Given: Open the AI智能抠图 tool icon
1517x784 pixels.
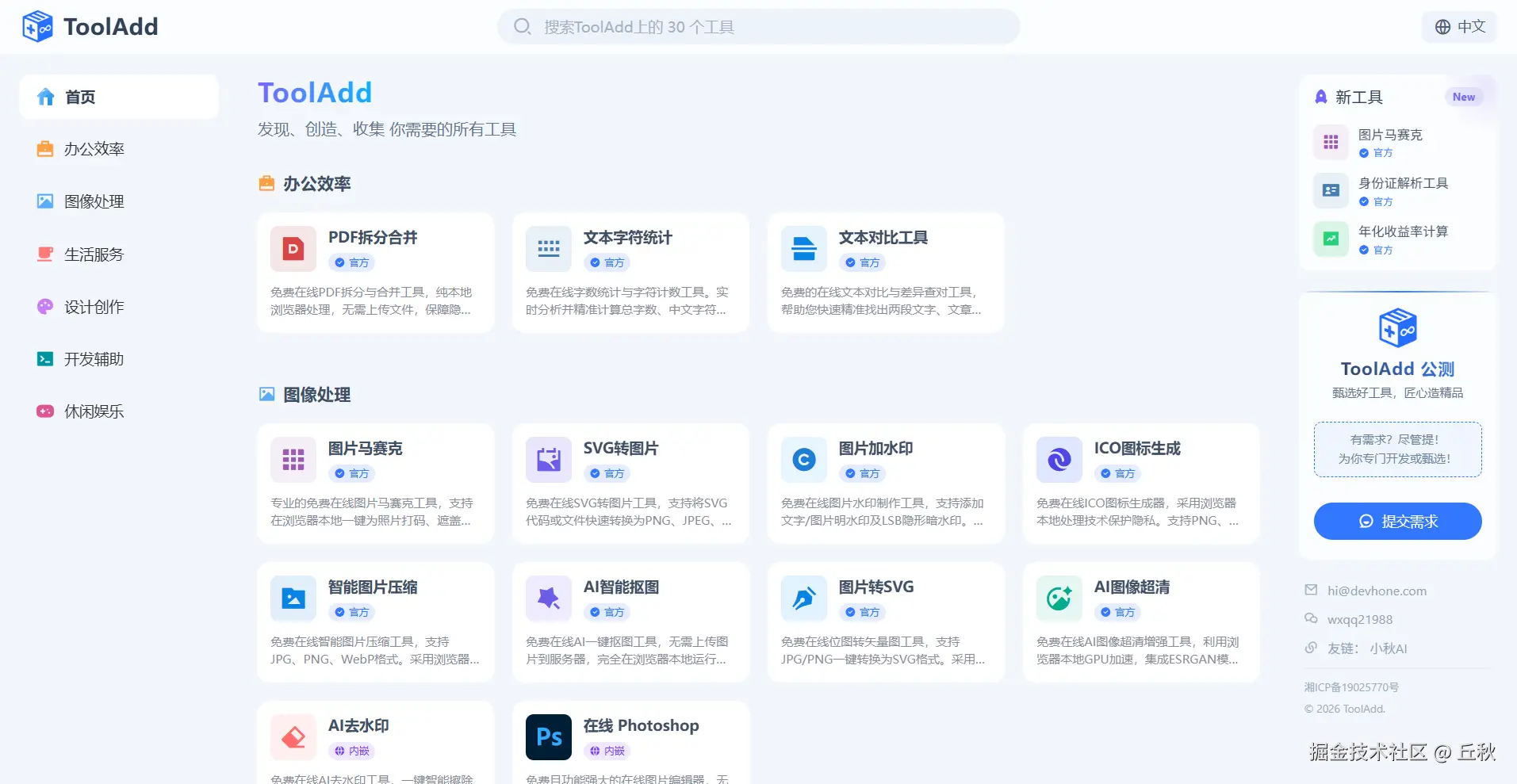Looking at the screenshot, I should (549, 599).
